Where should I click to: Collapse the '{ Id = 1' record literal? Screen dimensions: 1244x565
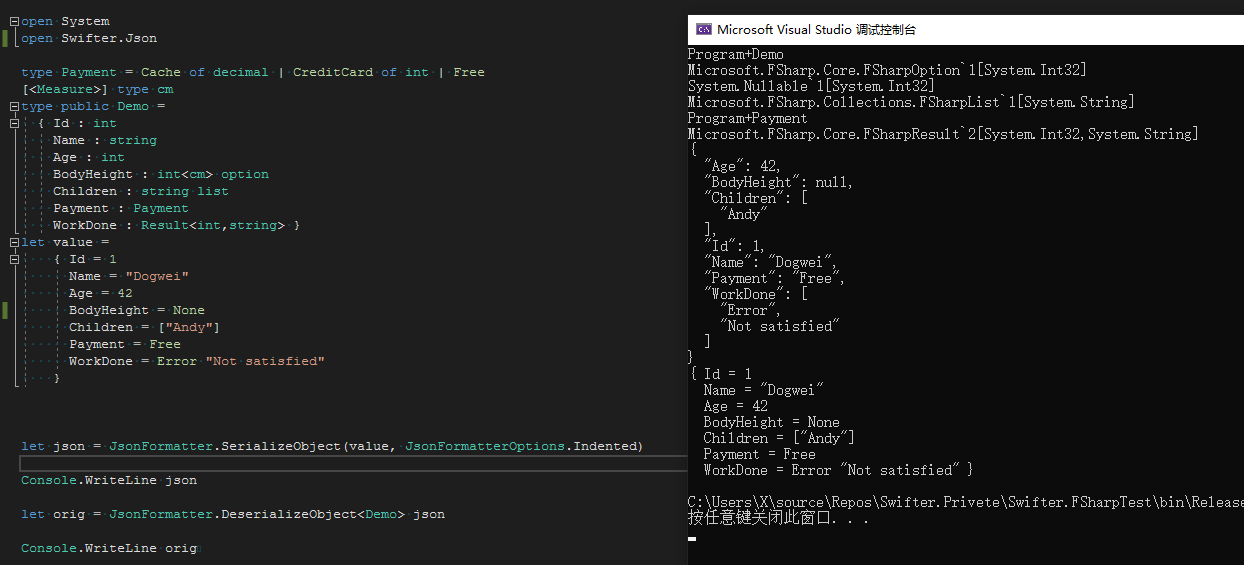click(15, 259)
